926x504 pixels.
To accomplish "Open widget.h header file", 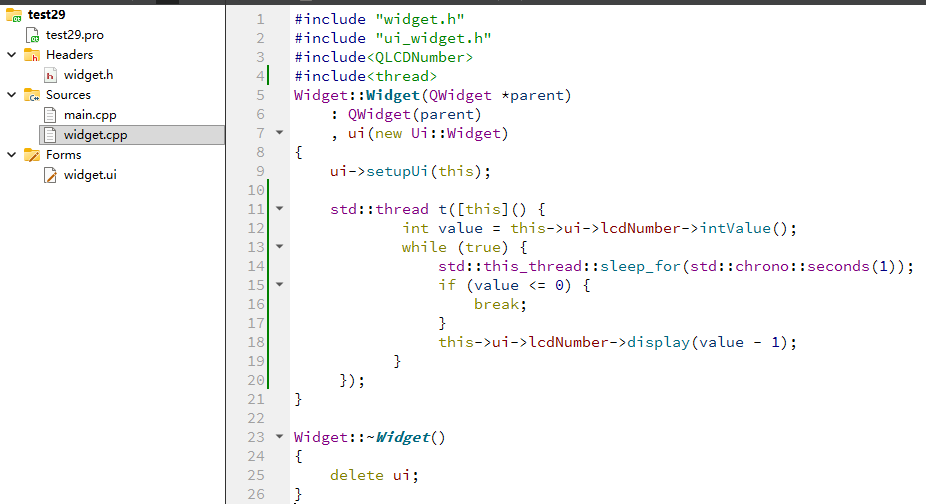I will [88, 75].
